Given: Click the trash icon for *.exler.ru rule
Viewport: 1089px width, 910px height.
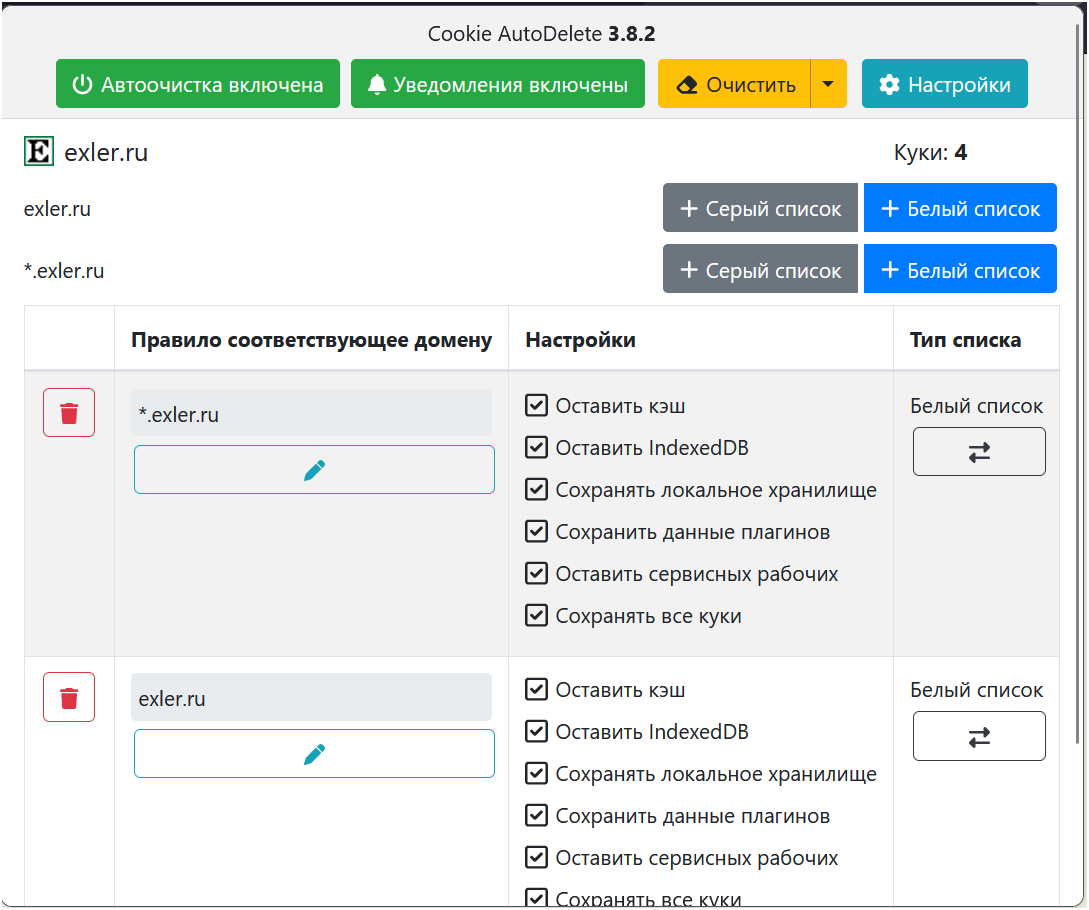Looking at the screenshot, I should 69,413.
